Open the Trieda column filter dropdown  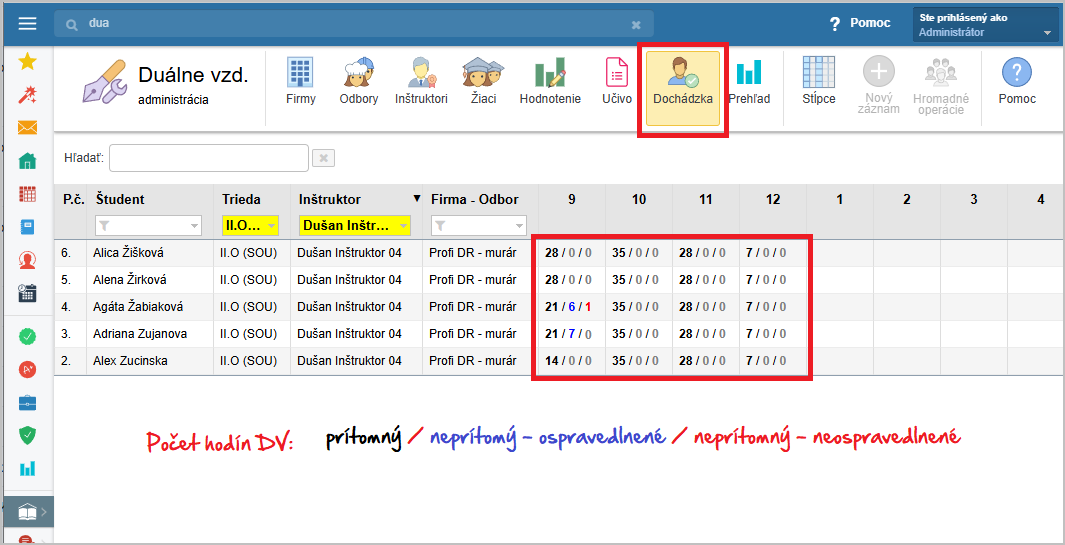(250, 225)
